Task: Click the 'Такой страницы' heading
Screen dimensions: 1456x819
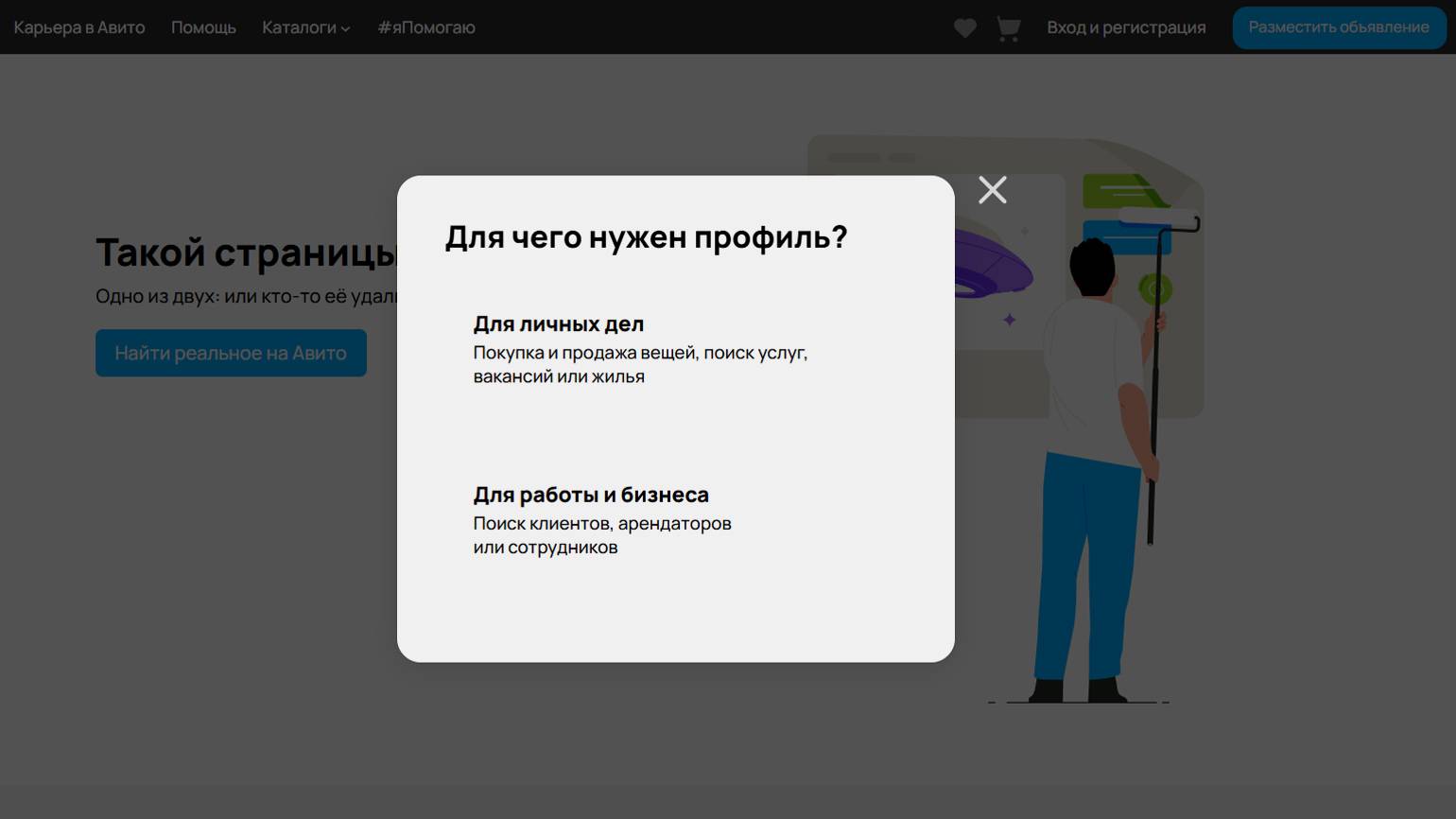Action: pyautogui.click(x=246, y=253)
